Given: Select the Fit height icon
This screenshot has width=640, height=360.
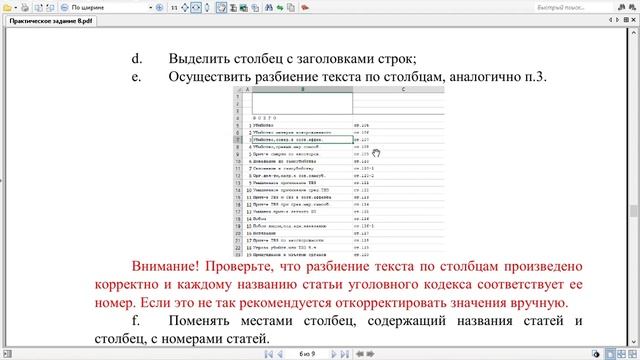Looking at the screenshot, I should click(207, 7).
